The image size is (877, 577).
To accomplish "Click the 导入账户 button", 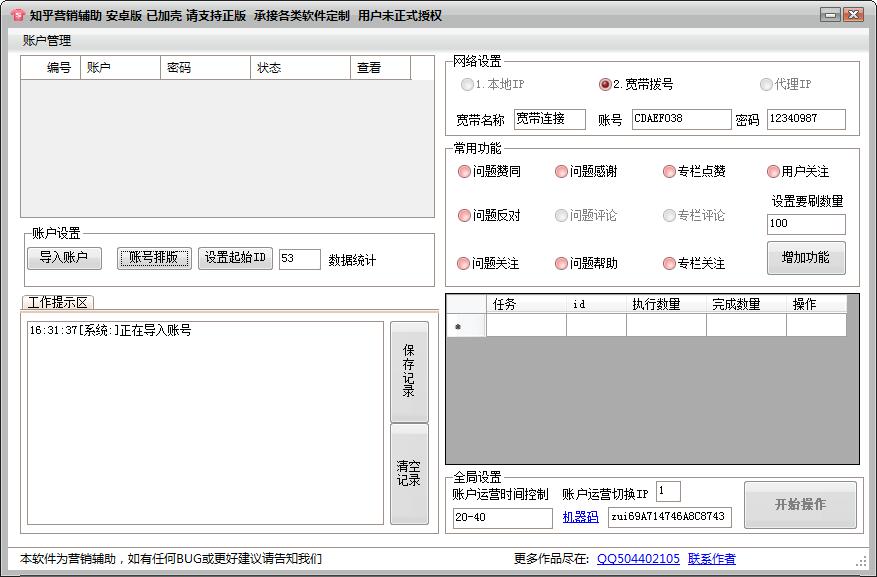I will pos(64,258).
